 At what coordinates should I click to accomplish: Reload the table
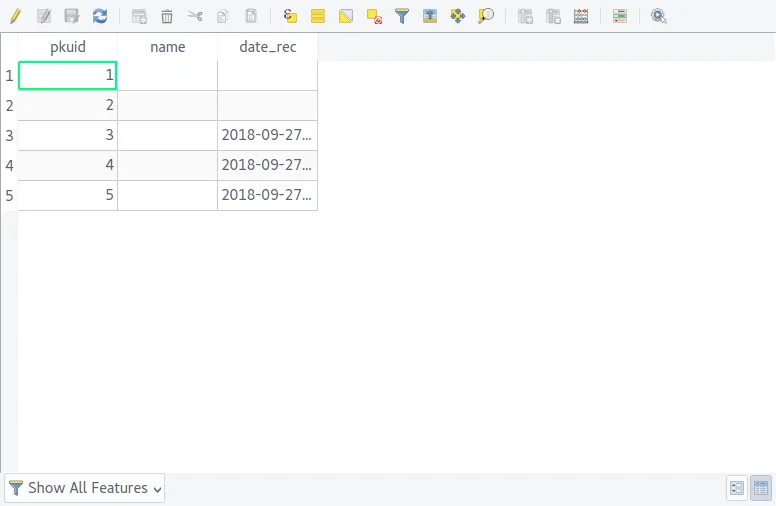pos(100,16)
